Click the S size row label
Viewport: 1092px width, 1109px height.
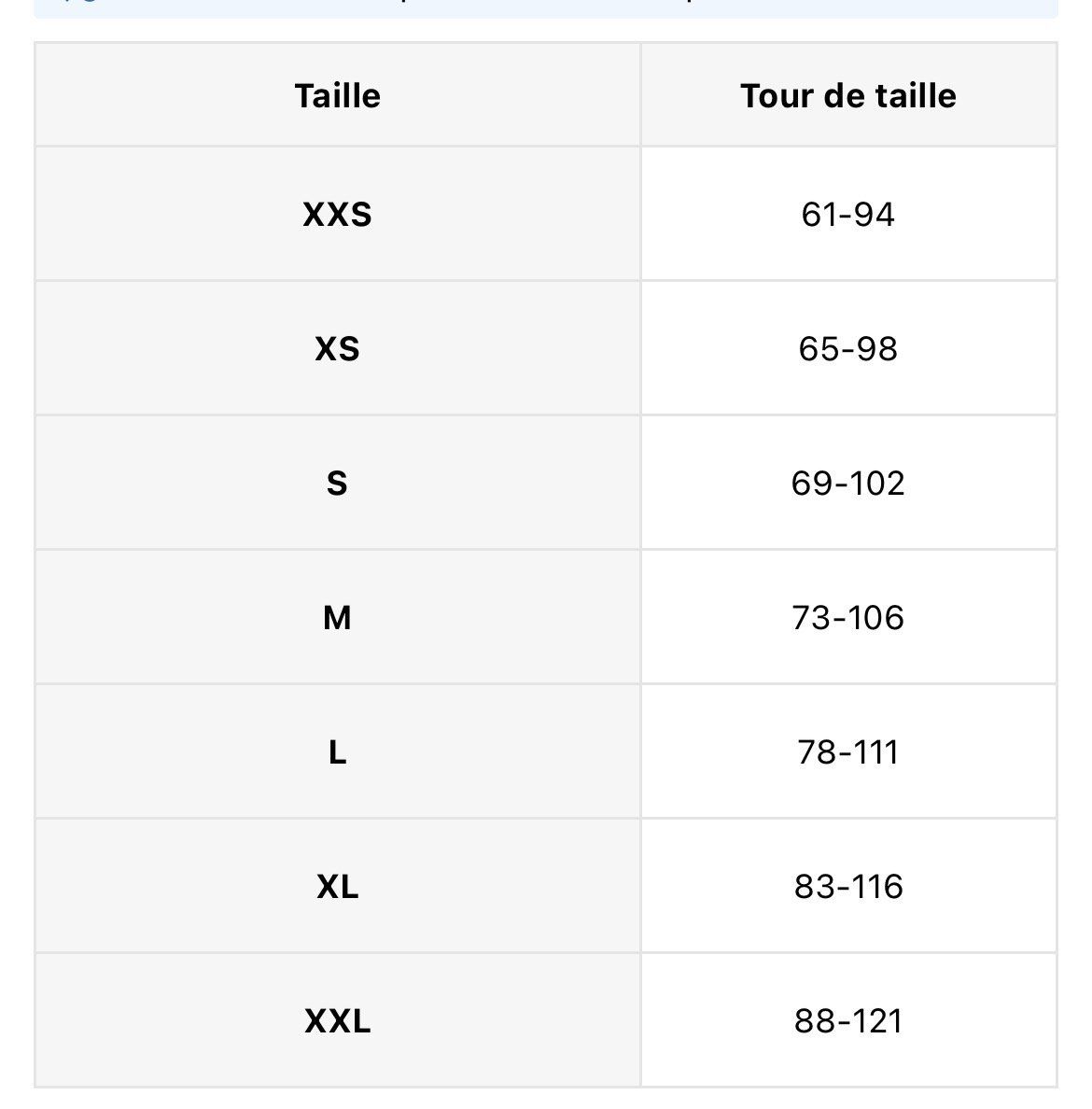[337, 483]
